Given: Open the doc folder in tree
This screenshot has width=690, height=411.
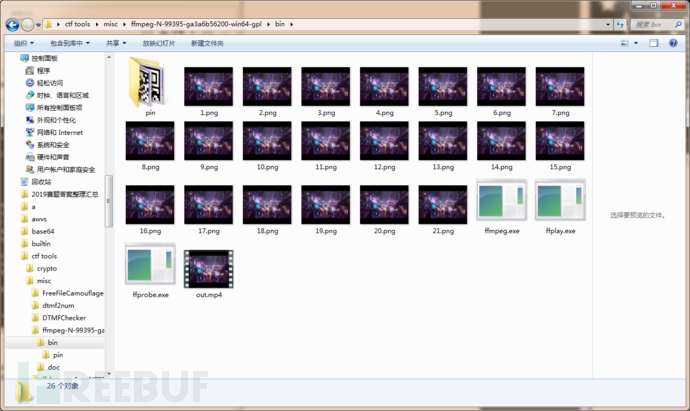Looking at the screenshot, I should click(x=53, y=367).
